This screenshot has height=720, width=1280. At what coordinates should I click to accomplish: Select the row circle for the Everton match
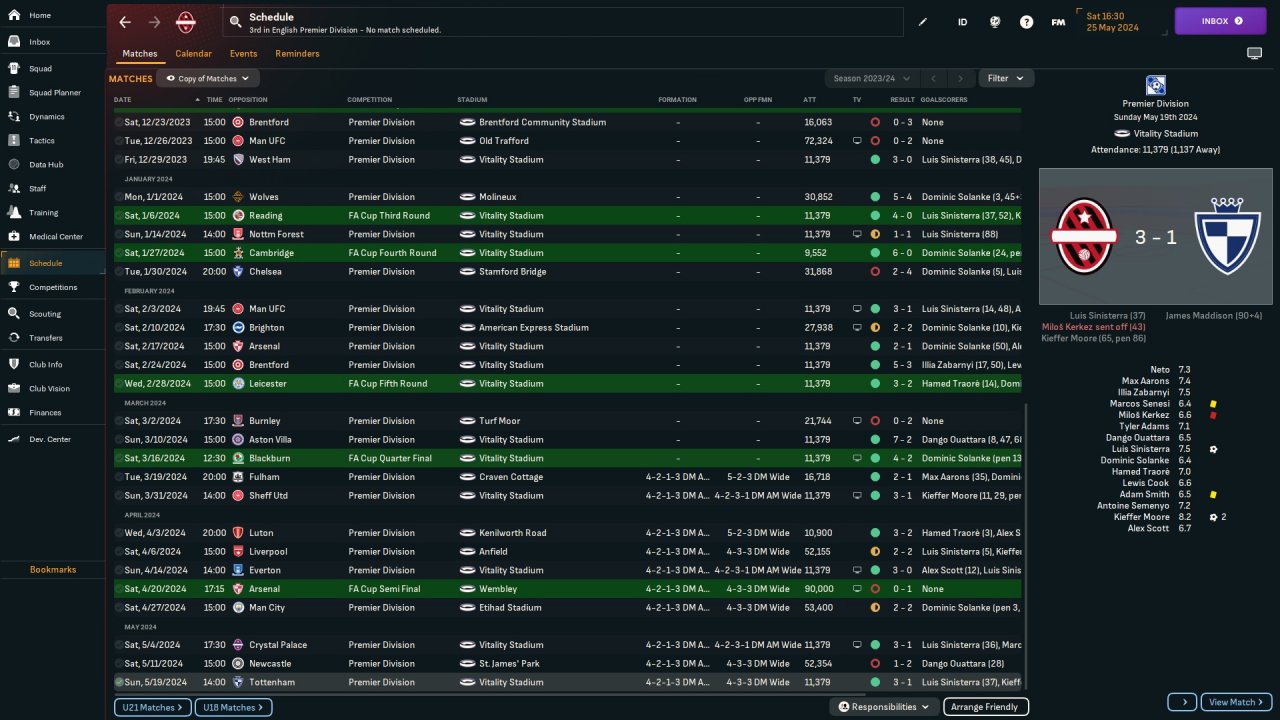[x=119, y=570]
